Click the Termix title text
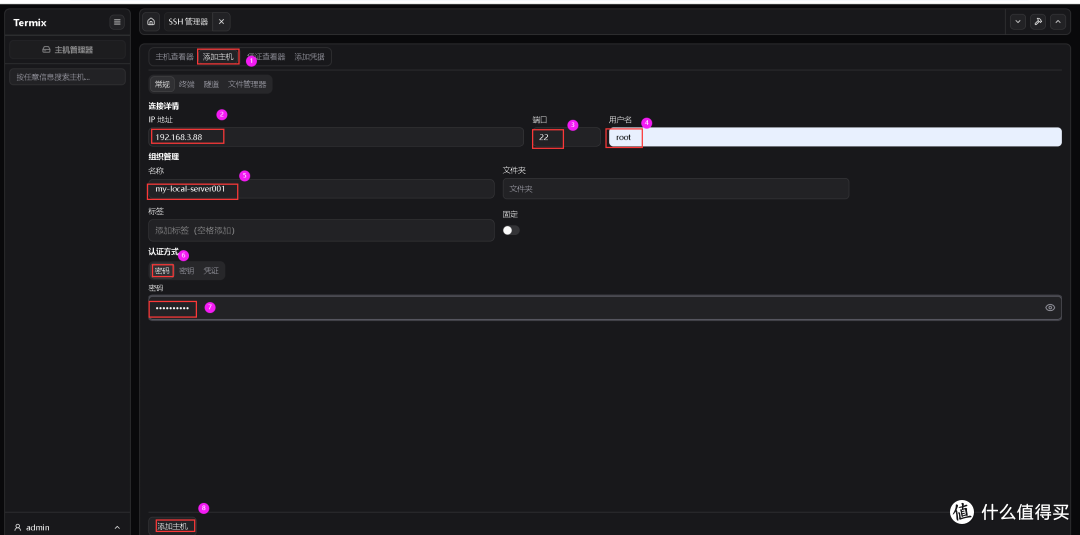 click(30, 23)
